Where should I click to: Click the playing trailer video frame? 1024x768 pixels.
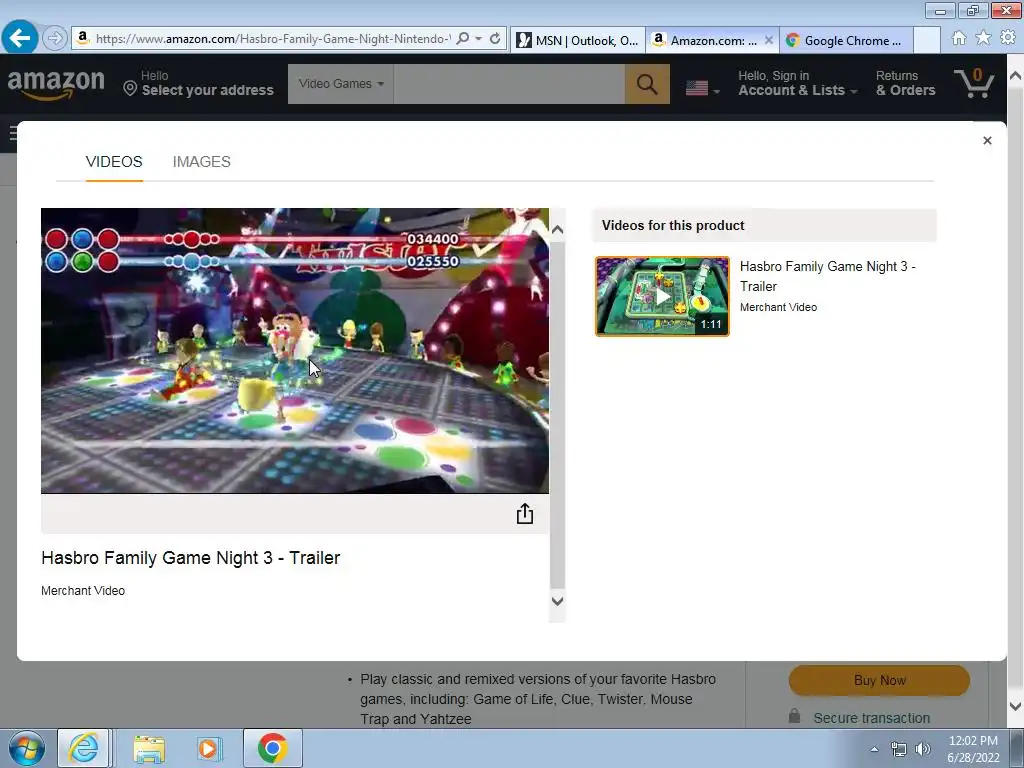click(295, 351)
